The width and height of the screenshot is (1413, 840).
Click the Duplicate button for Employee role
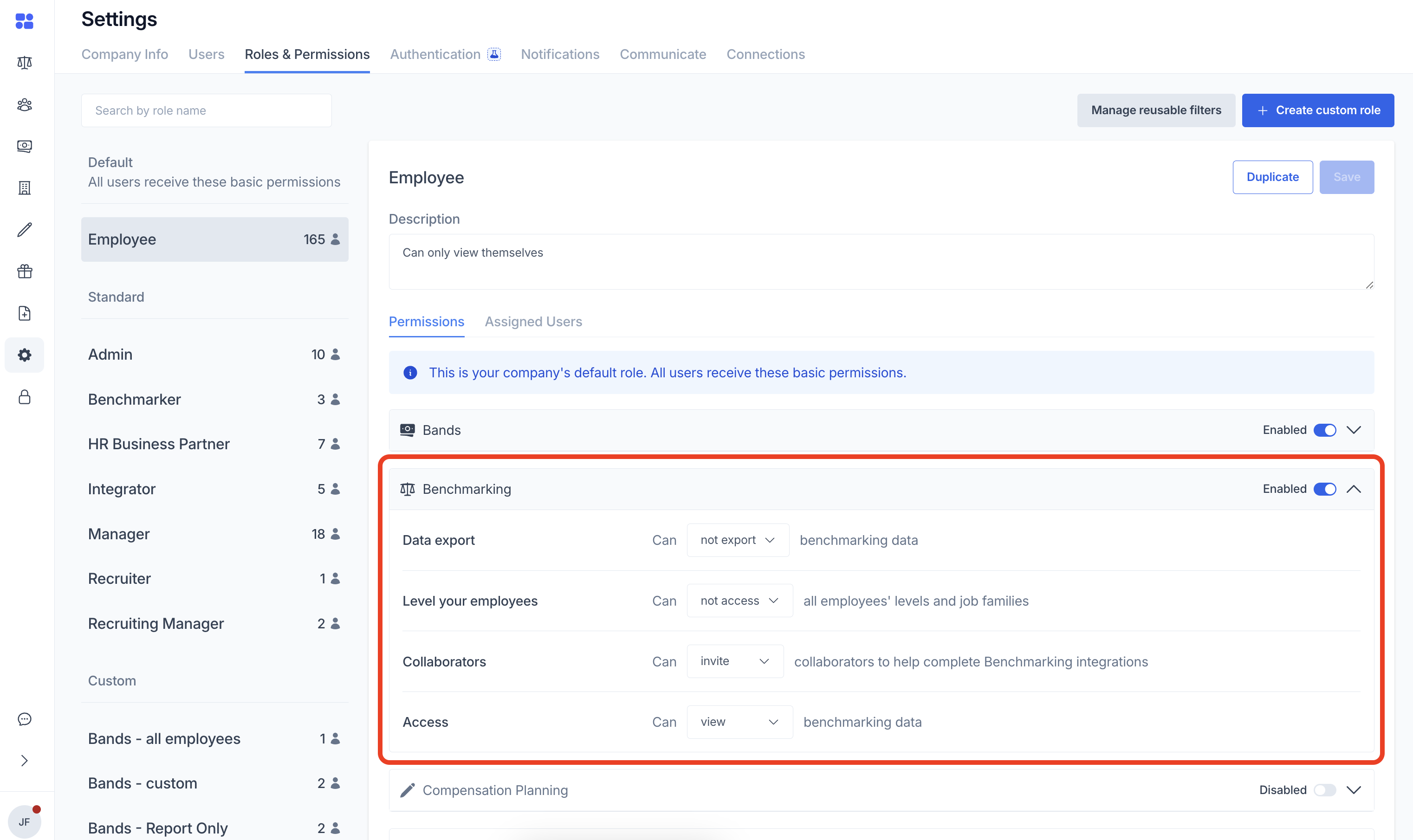1272,177
